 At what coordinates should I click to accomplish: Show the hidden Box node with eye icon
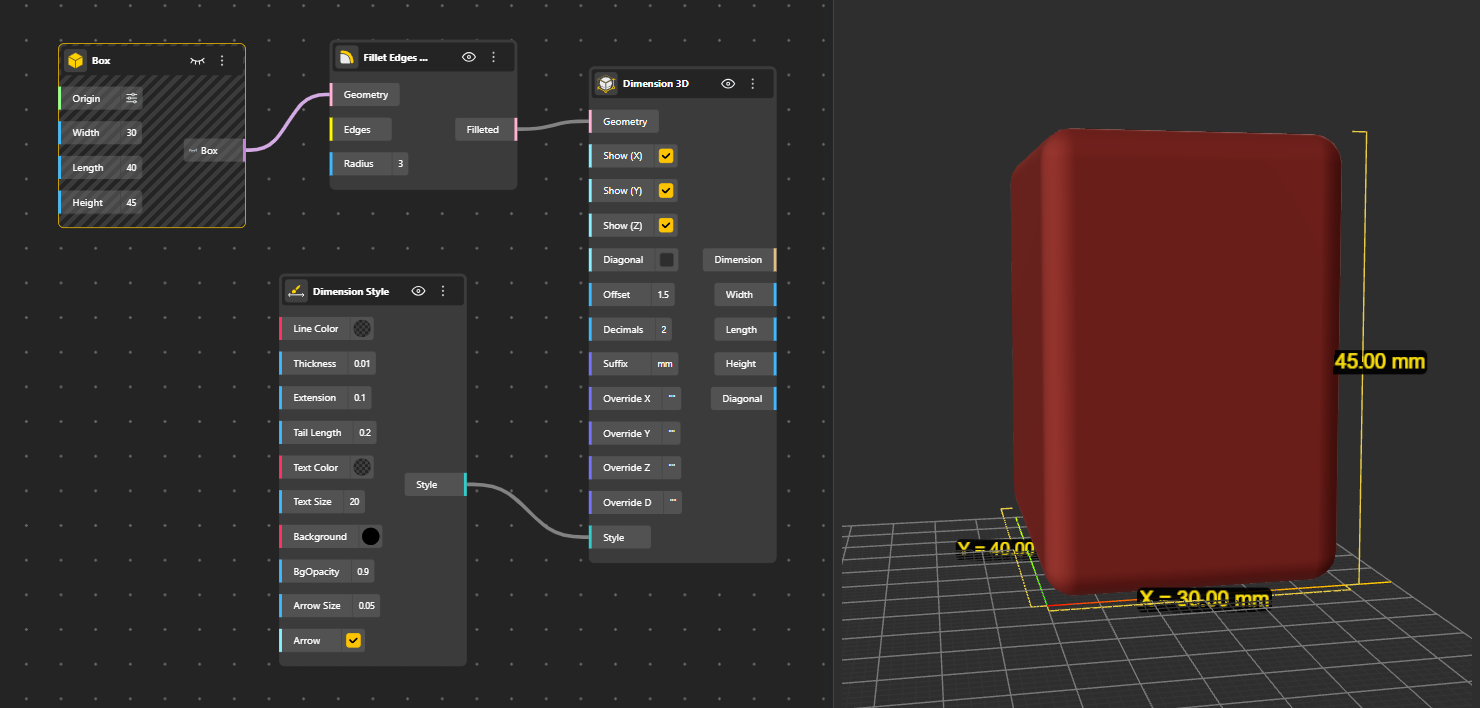click(197, 61)
